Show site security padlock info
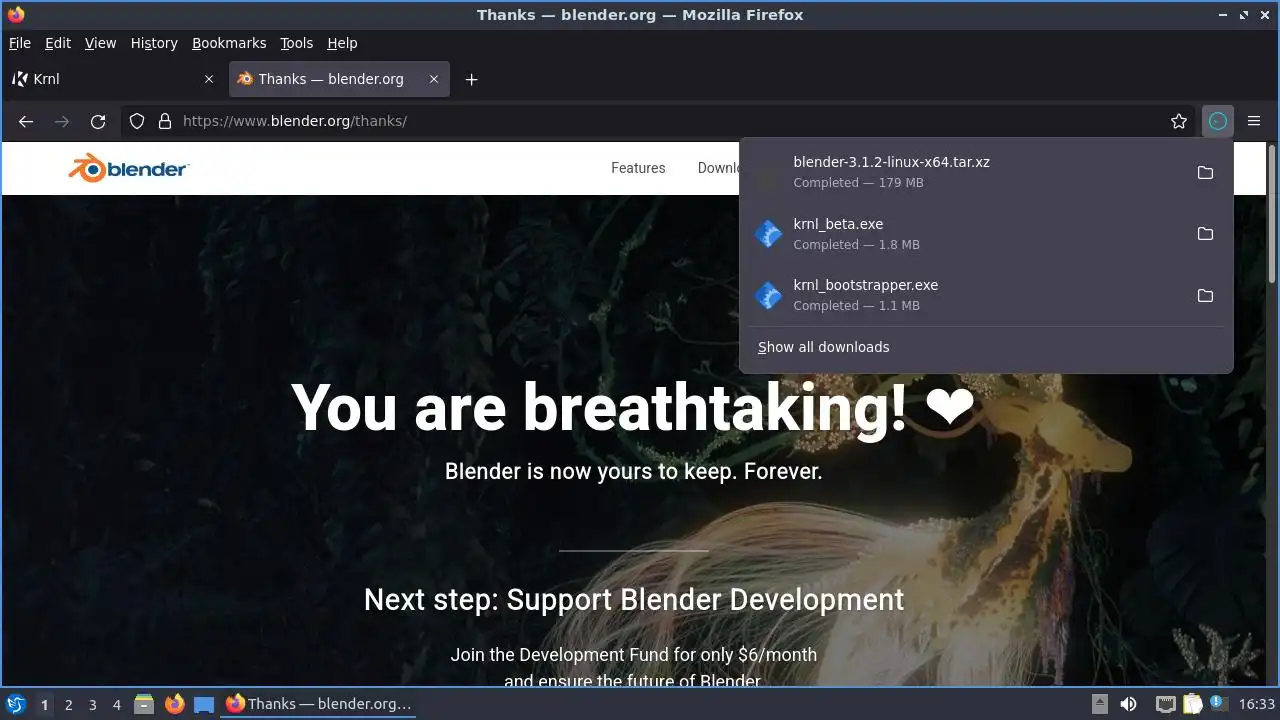Screen dimensions: 1280x720 click(165, 121)
